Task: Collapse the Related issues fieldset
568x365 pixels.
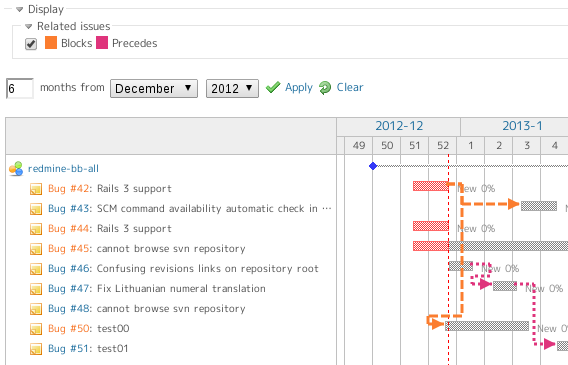Action: tap(29, 26)
